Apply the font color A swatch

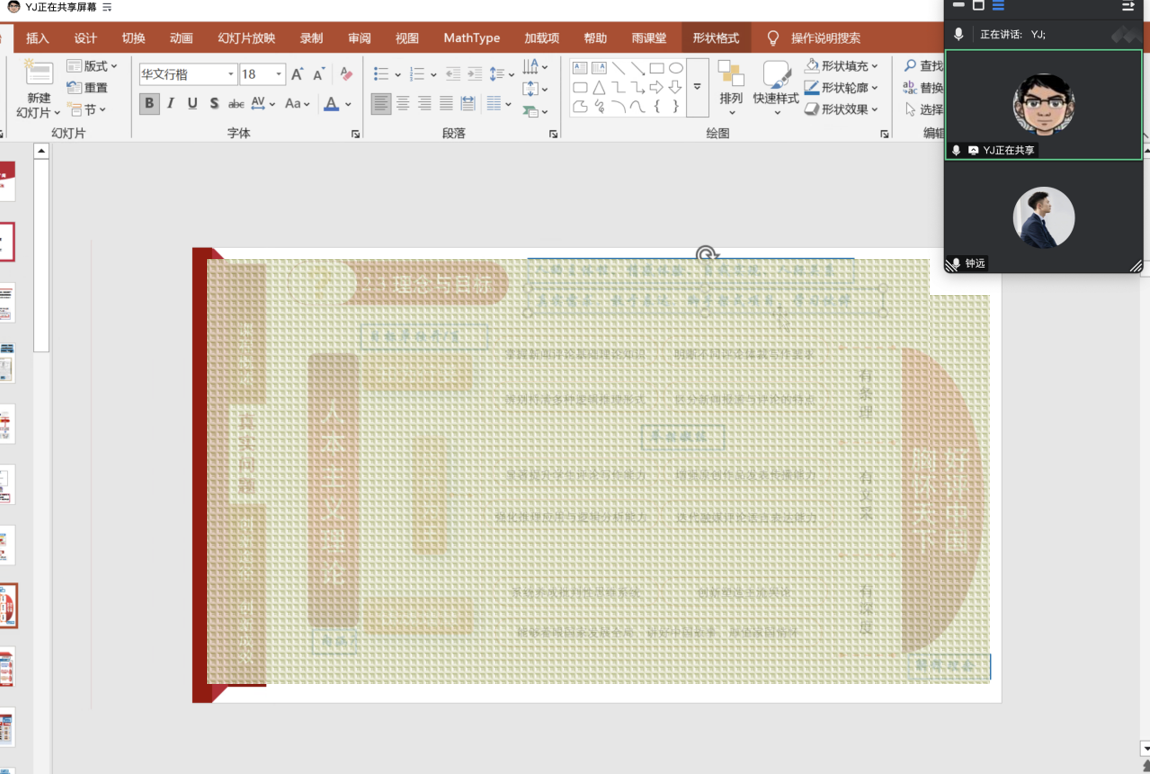[331, 104]
